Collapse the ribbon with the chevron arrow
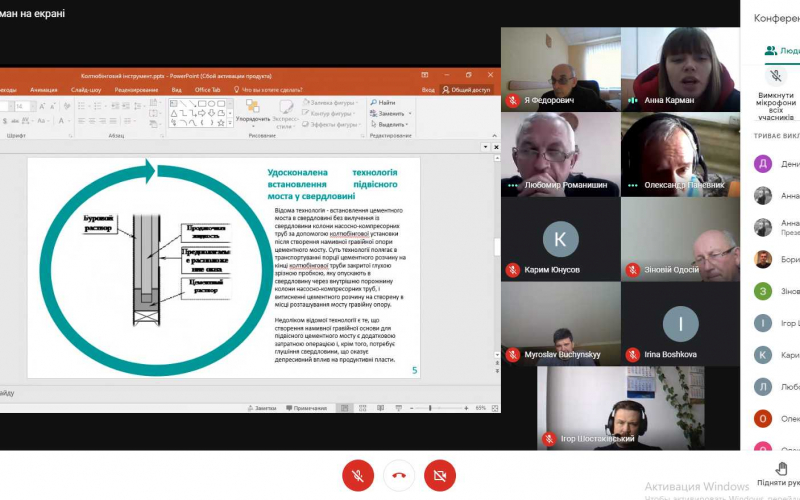The image size is (800, 500). [x=494, y=136]
